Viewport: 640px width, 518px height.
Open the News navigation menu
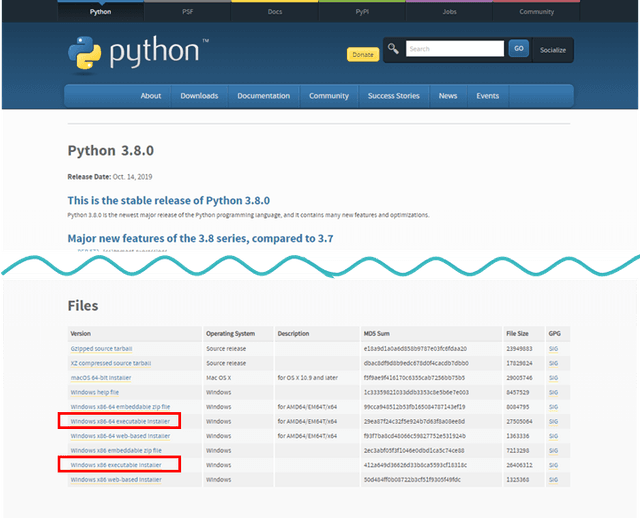[x=448, y=96]
